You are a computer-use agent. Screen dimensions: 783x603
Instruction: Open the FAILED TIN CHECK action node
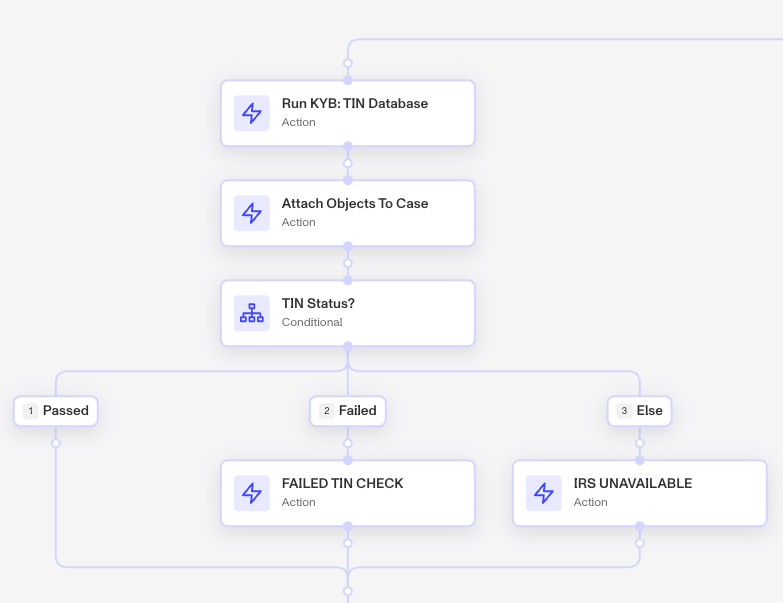[348, 493]
